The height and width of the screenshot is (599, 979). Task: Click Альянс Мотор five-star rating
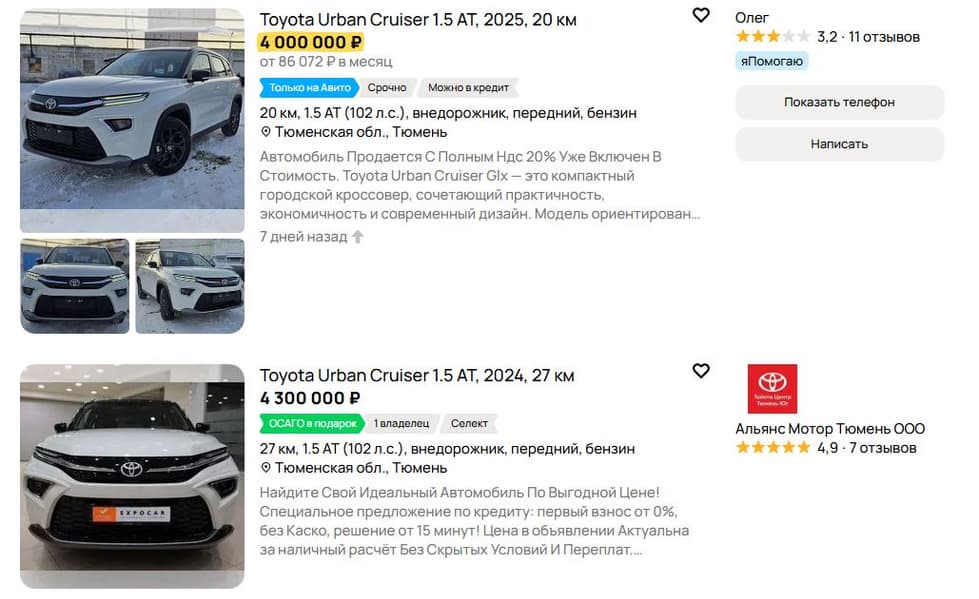coord(772,448)
